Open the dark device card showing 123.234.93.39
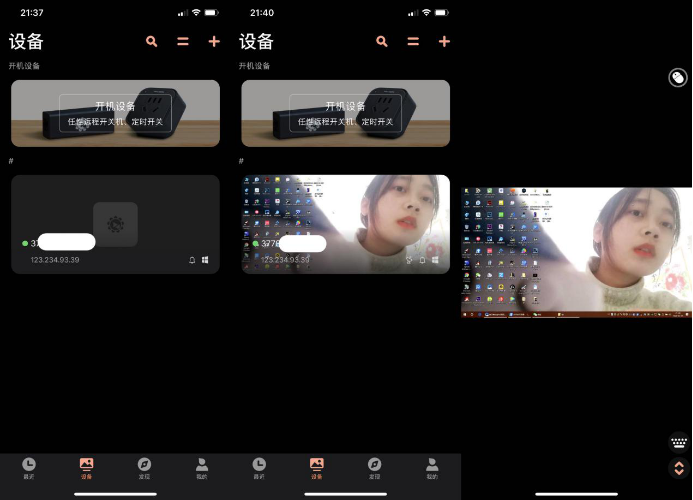The width and height of the screenshot is (693, 500). (115, 224)
